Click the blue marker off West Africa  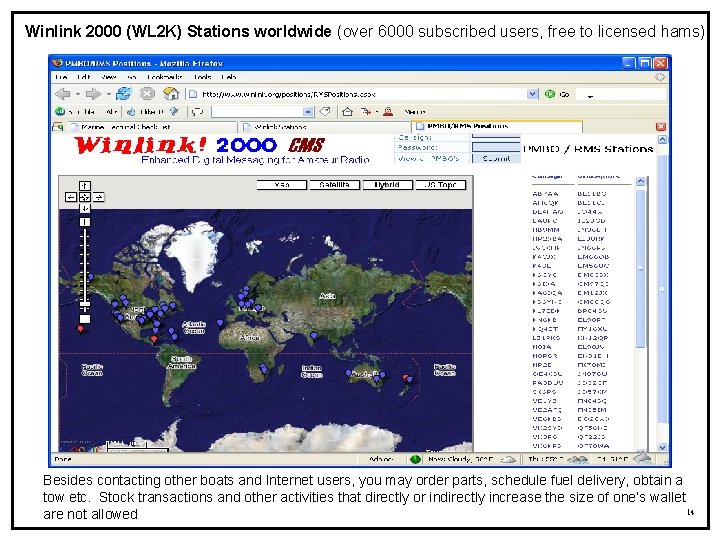[220, 323]
